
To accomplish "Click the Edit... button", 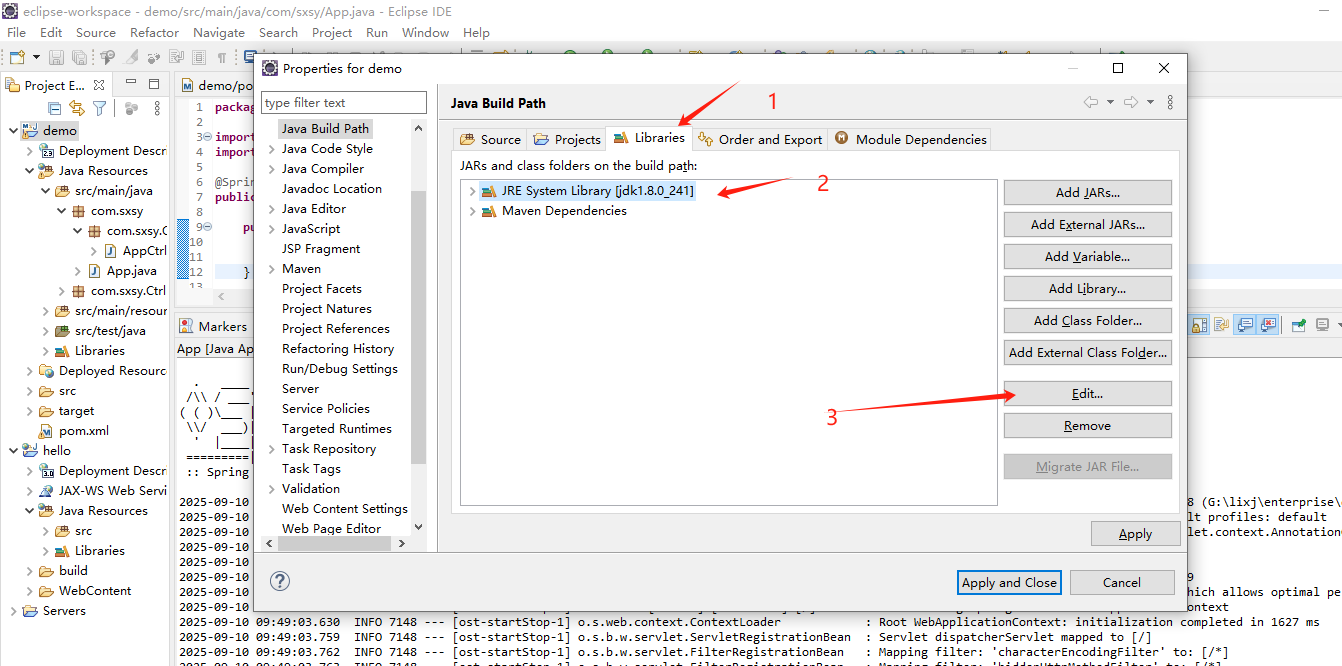I will click(1087, 393).
